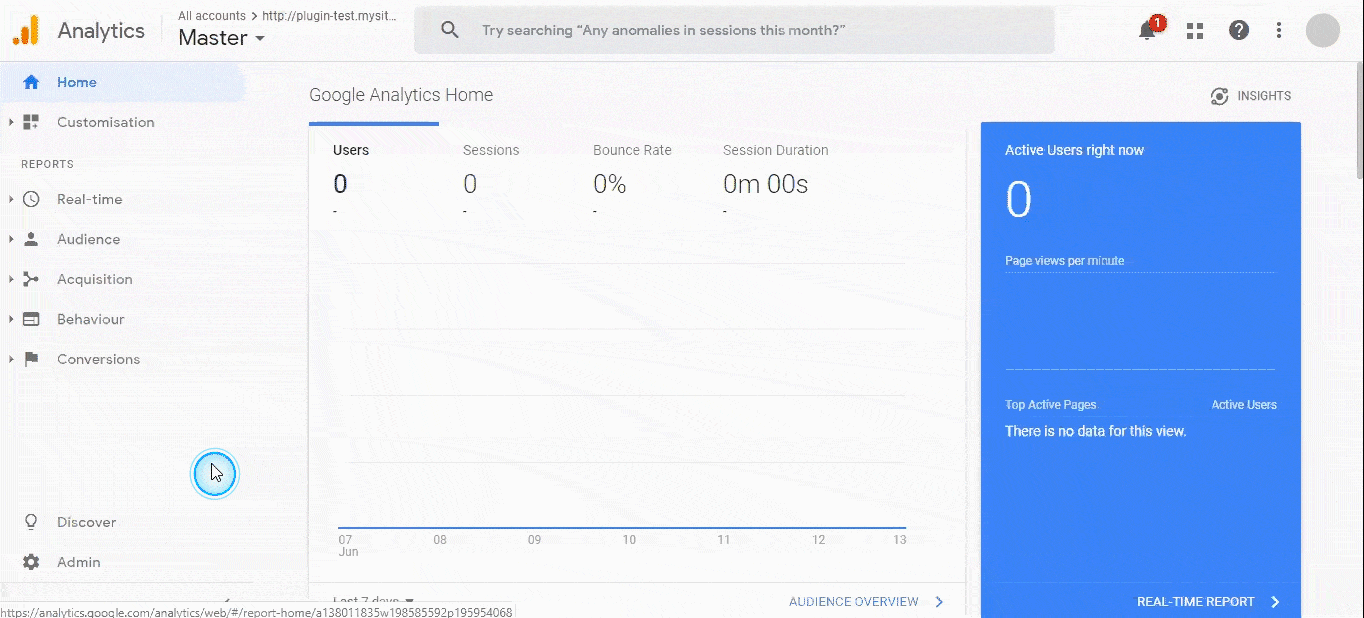Viewport: 1364px width, 618px height.
Task: Open Conversions in the sidebar
Action: [98, 359]
